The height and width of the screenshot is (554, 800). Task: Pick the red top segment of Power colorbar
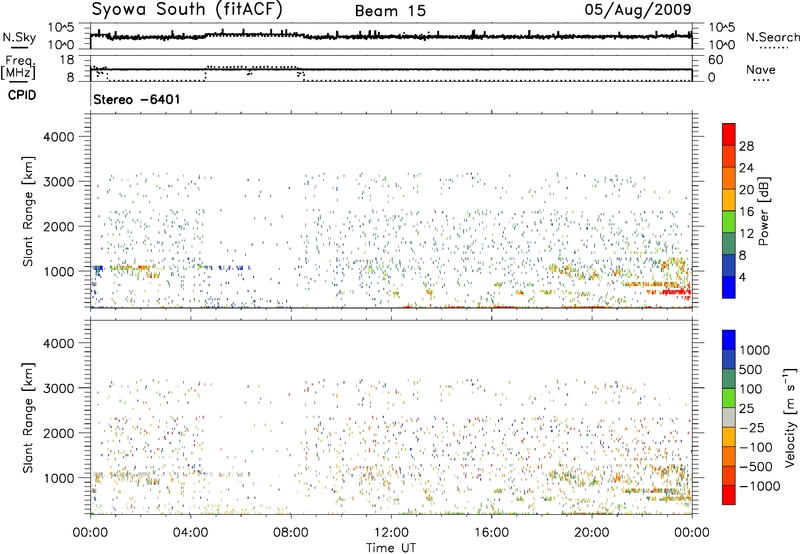[729, 134]
